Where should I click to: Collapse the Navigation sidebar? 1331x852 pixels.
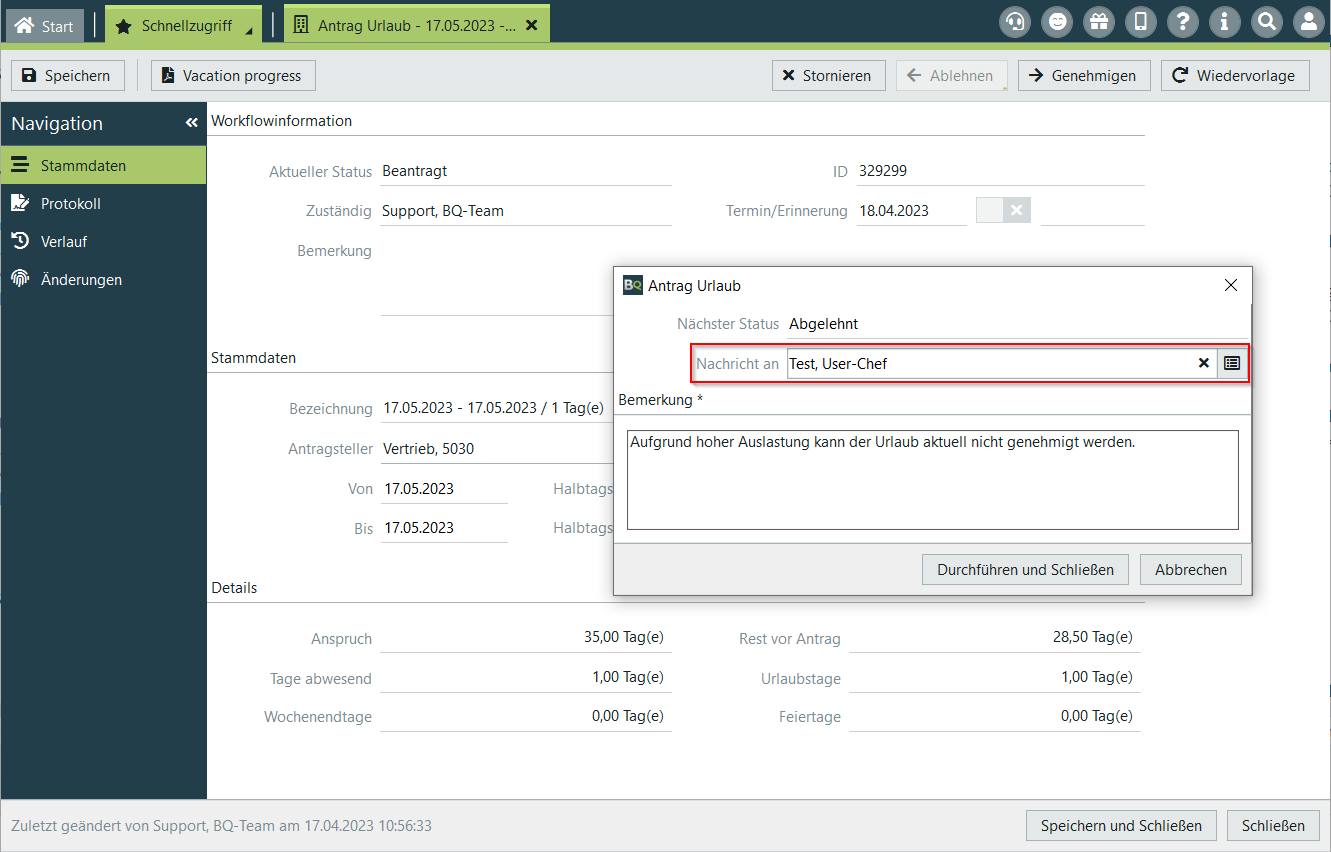pyautogui.click(x=191, y=123)
